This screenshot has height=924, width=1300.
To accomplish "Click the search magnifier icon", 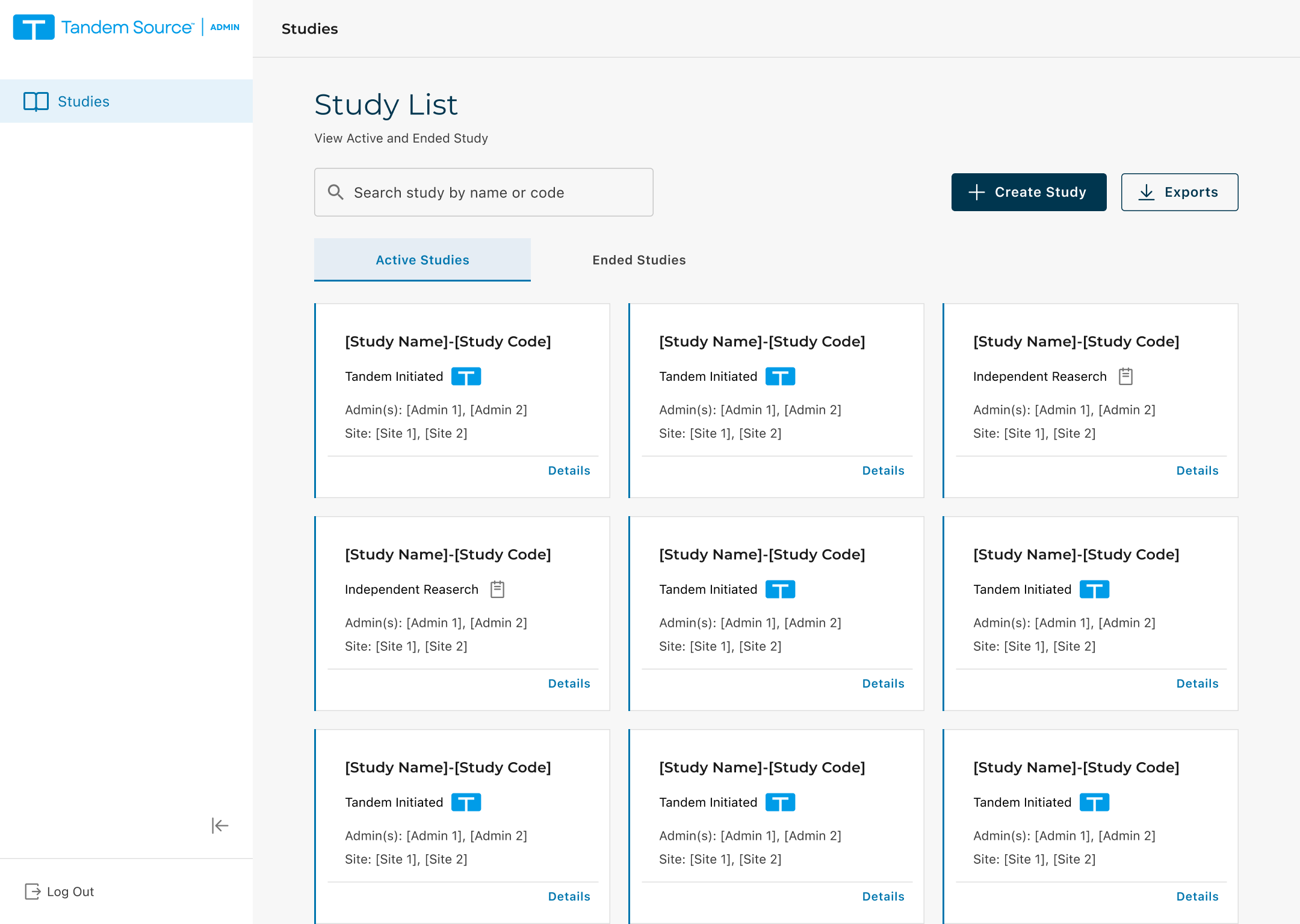I will (x=336, y=192).
